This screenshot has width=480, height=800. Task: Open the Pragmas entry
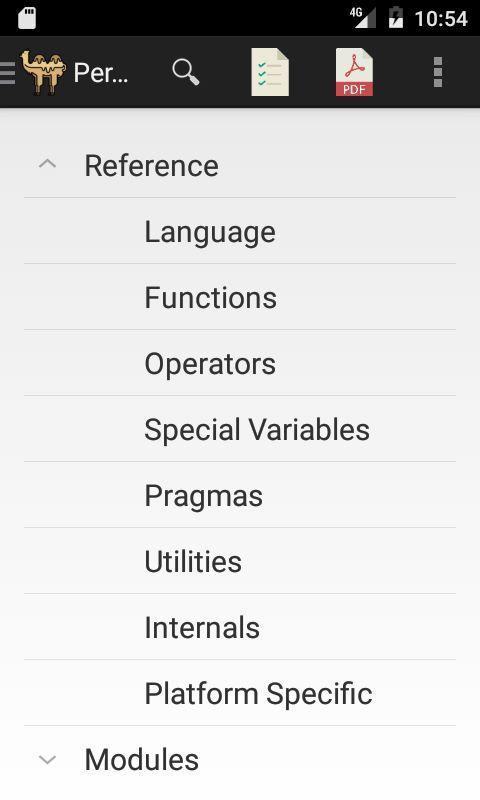[240, 495]
